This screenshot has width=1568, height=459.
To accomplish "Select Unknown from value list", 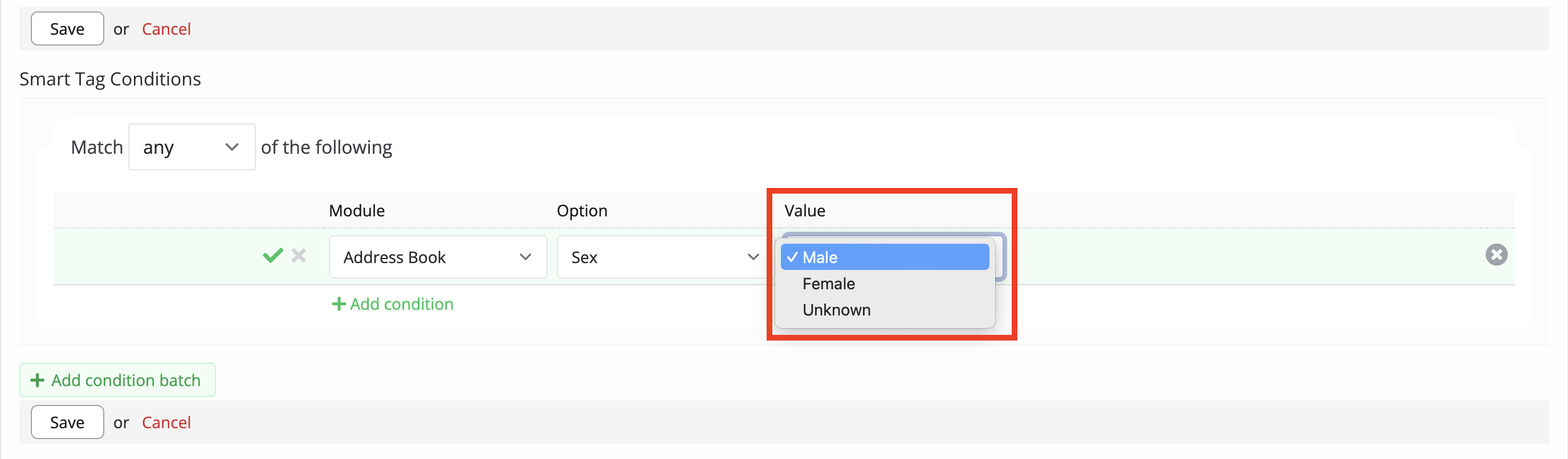I will coord(885,310).
